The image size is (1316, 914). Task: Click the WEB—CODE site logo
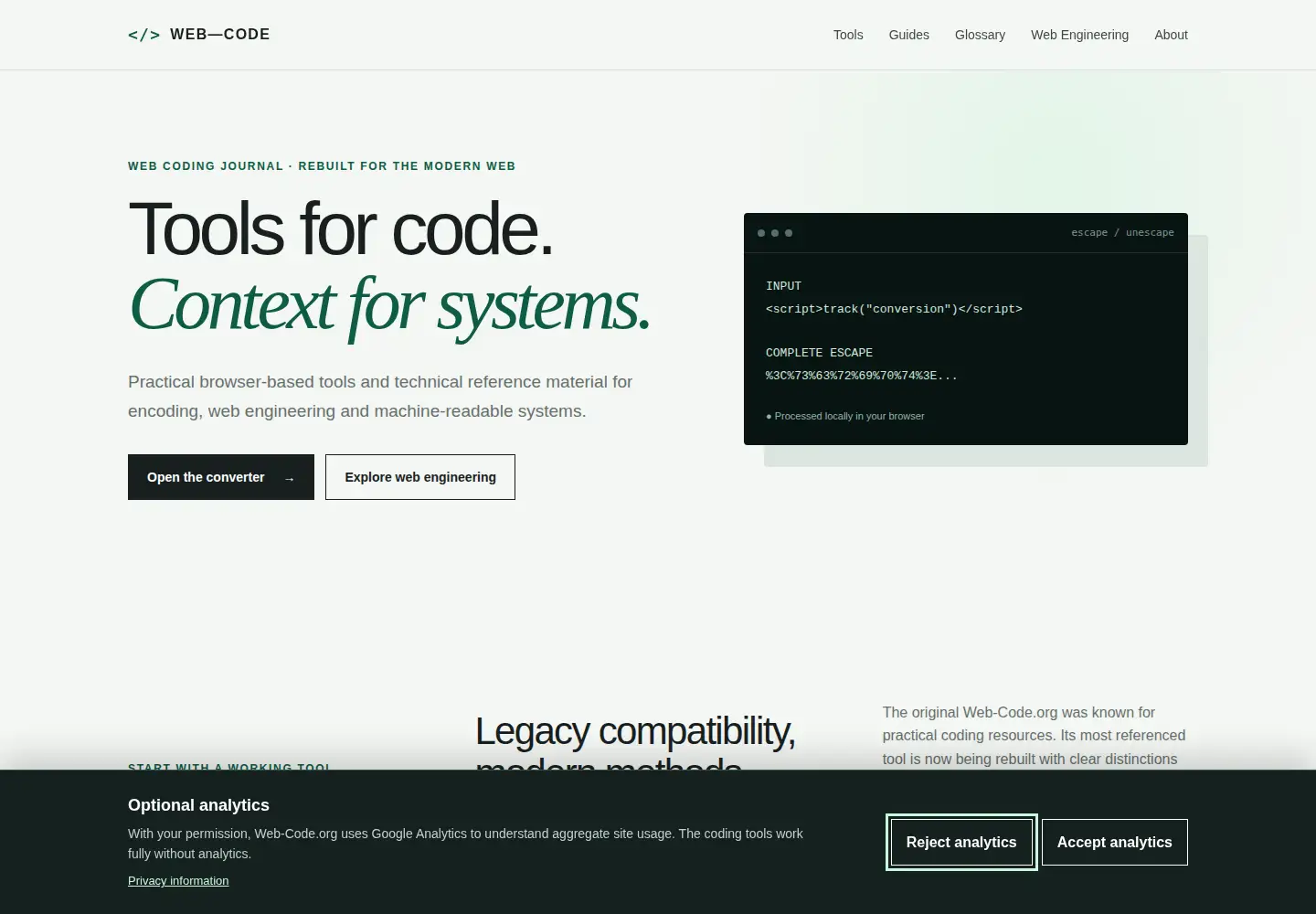tap(199, 35)
